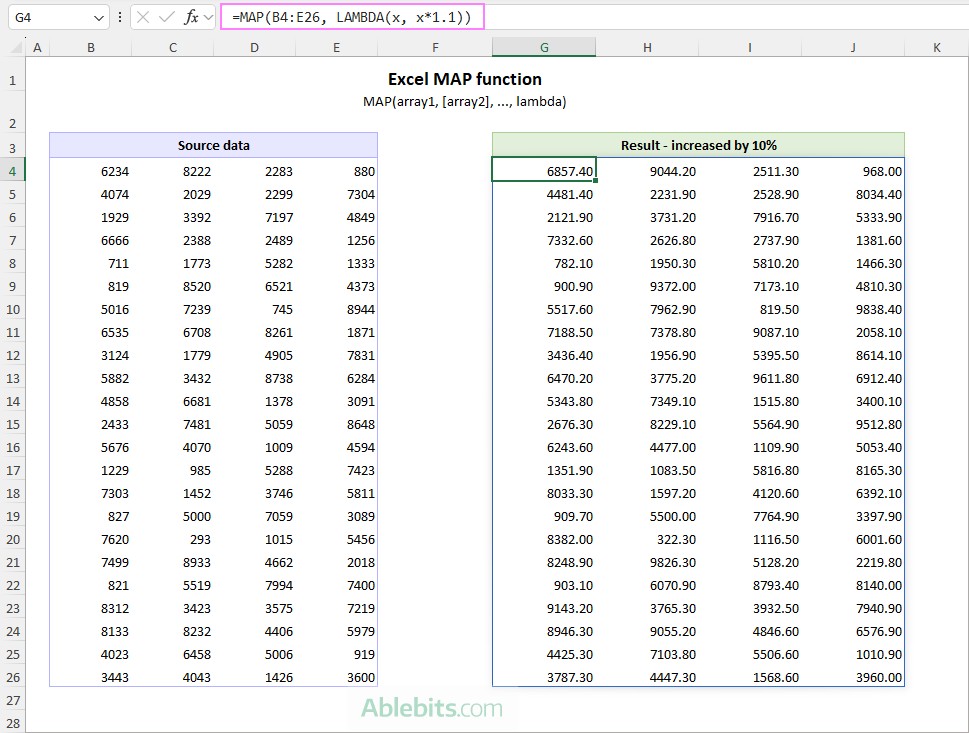This screenshot has height=733, width=969.
Task: Select result cell 968.00
Action: (x=853, y=172)
